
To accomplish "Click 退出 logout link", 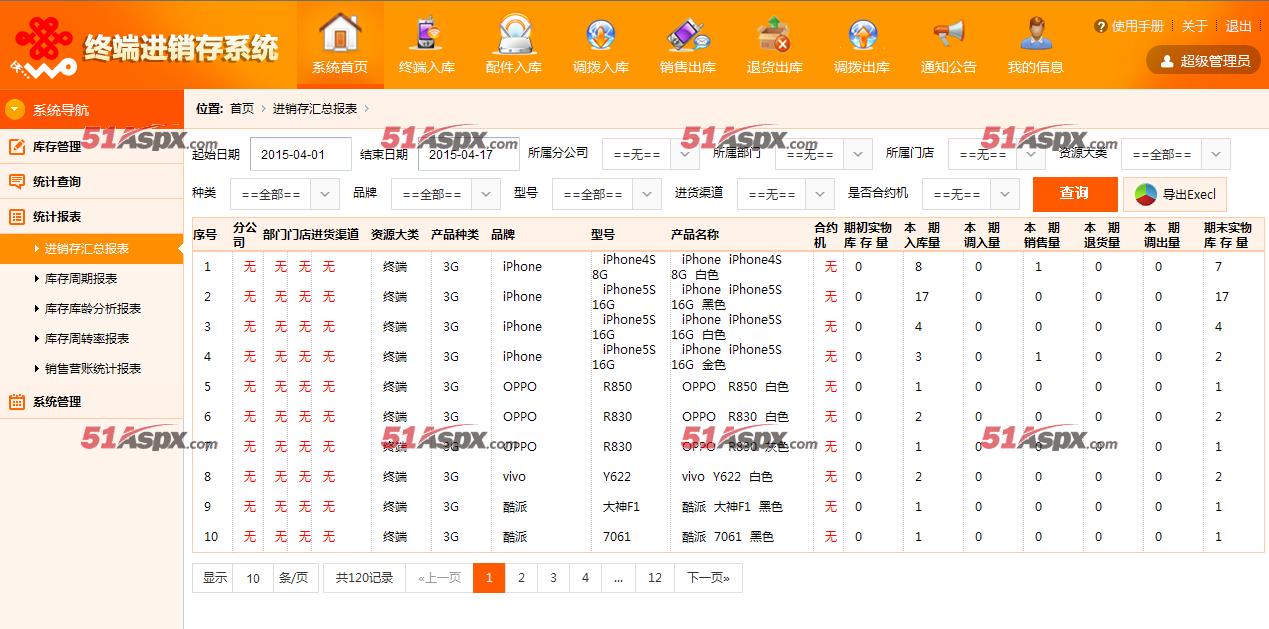I will pyautogui.click(x=1238, y=26).
